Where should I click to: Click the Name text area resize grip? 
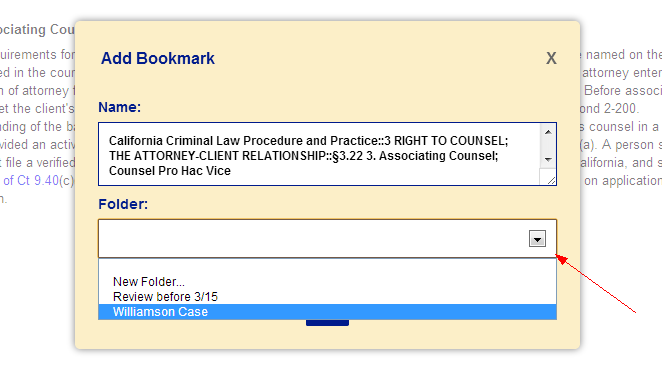coord(551,180)
